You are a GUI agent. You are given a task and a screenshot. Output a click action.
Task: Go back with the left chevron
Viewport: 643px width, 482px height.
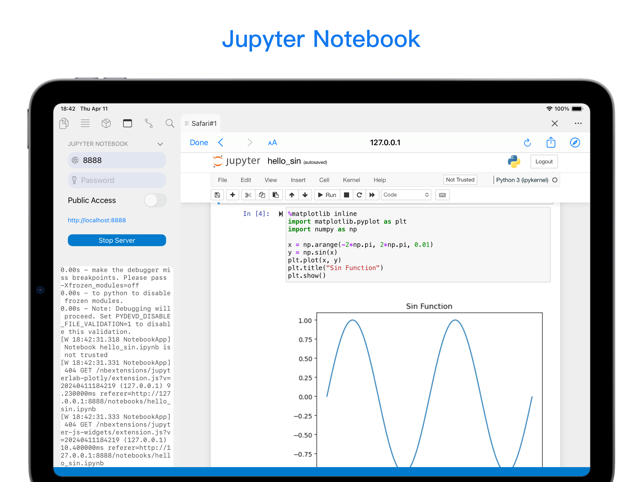pos(221,142)
